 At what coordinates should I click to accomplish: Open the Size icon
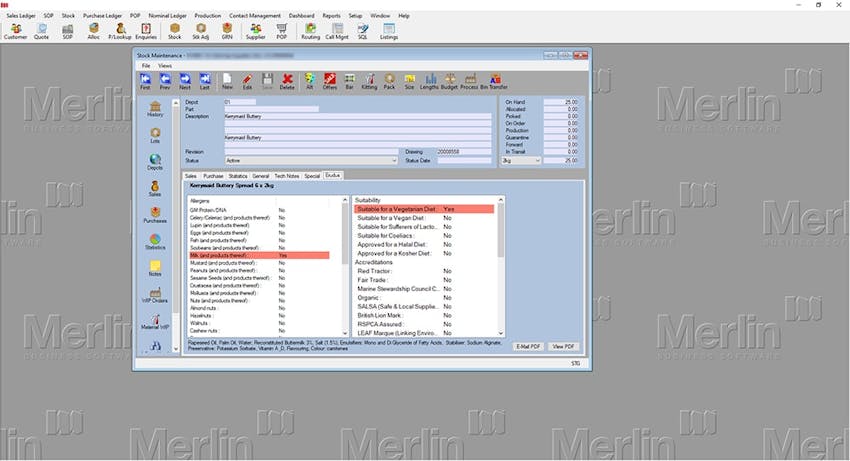pos(409,81)
